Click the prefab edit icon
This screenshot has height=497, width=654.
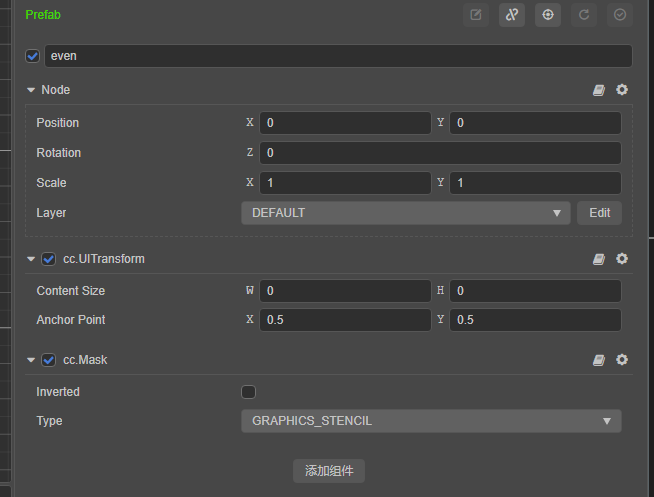[x=476, y=15]
